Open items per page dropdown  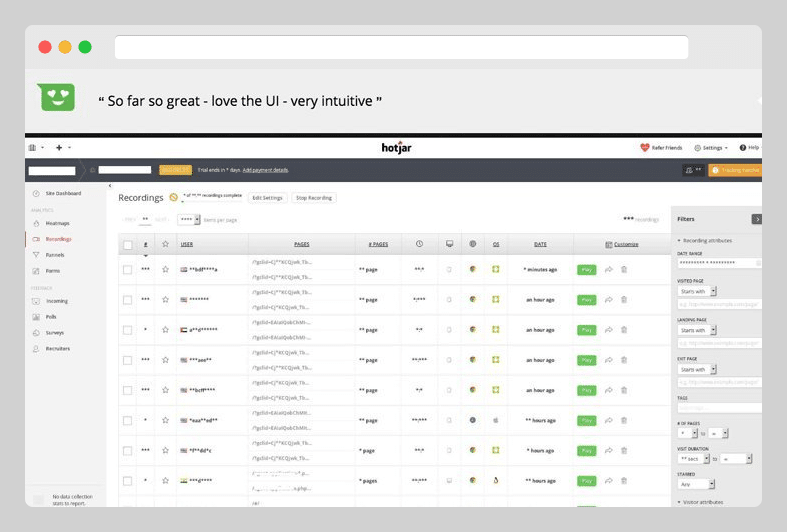(x=189, y=219)
